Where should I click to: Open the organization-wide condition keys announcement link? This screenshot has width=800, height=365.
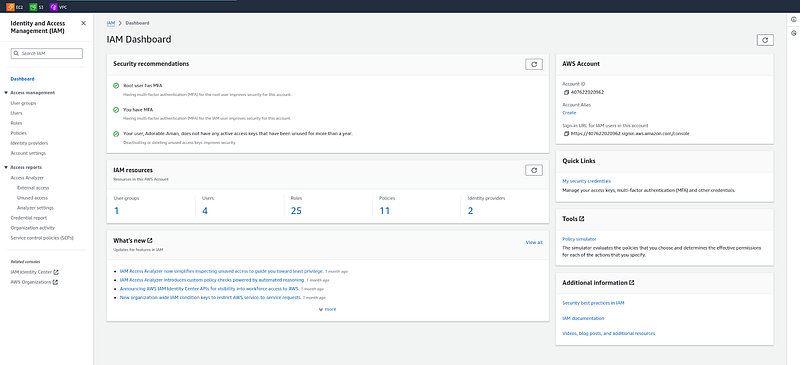[210, 297]
